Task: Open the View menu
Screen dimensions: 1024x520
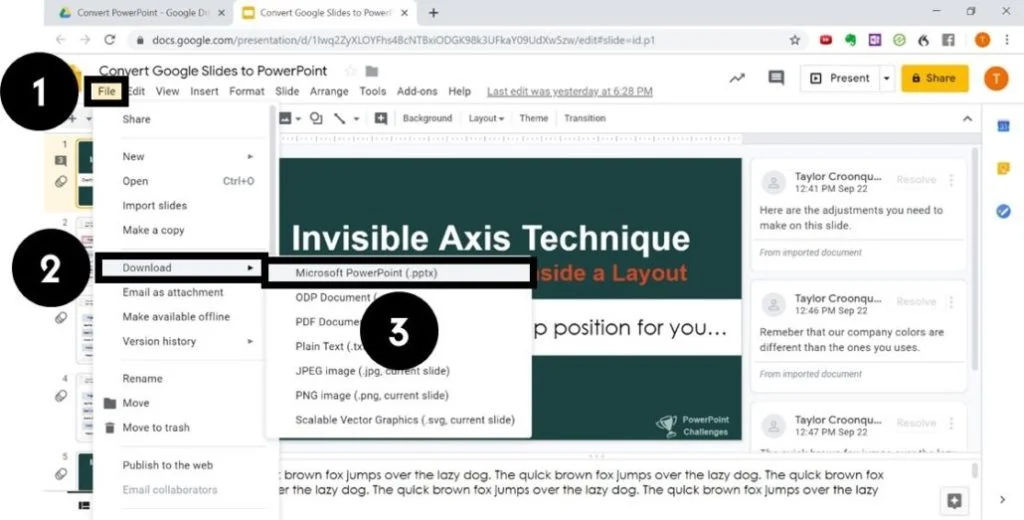Action: click(167, 91)
